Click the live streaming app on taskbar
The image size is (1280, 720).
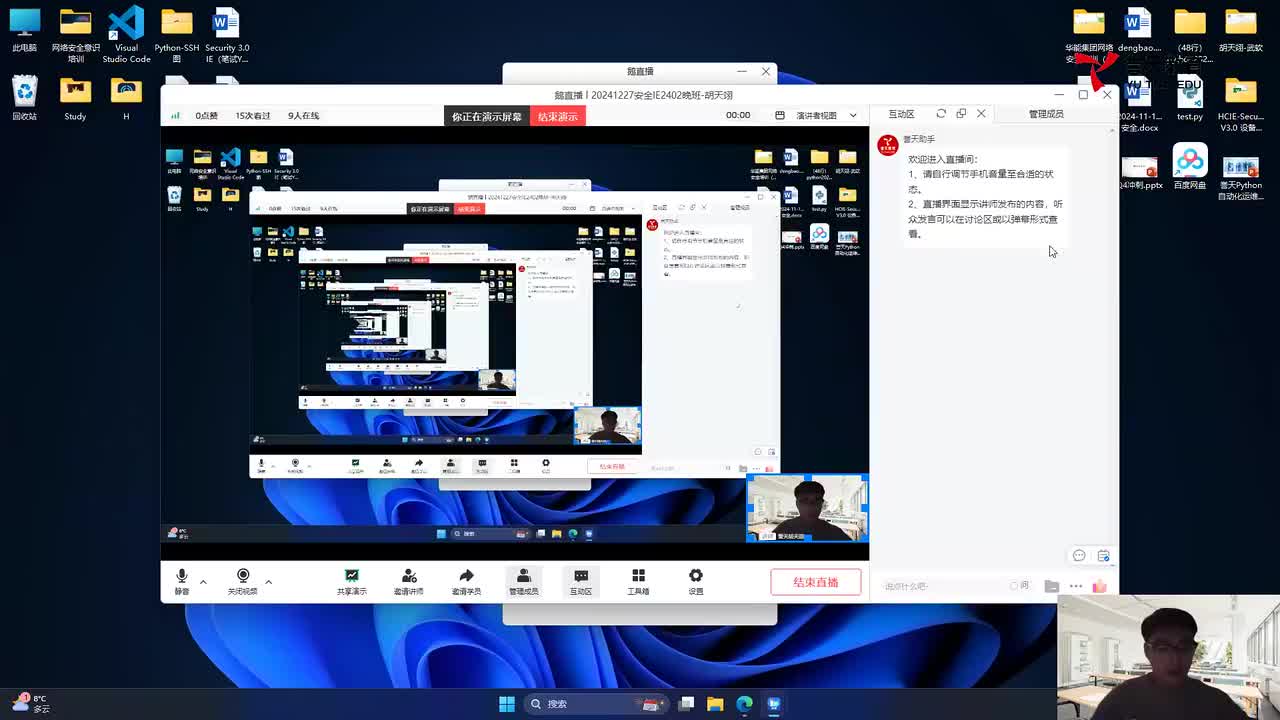[x=773, y=704]
